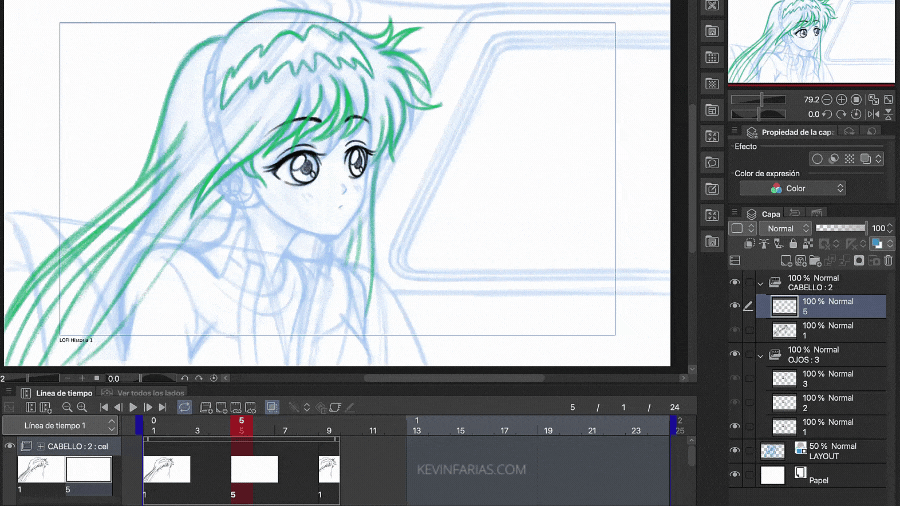The width and height of the screenshot is (900, 506).
Task: Click the opacity 100 stepper arrows
Action: [x=890, y=228]
